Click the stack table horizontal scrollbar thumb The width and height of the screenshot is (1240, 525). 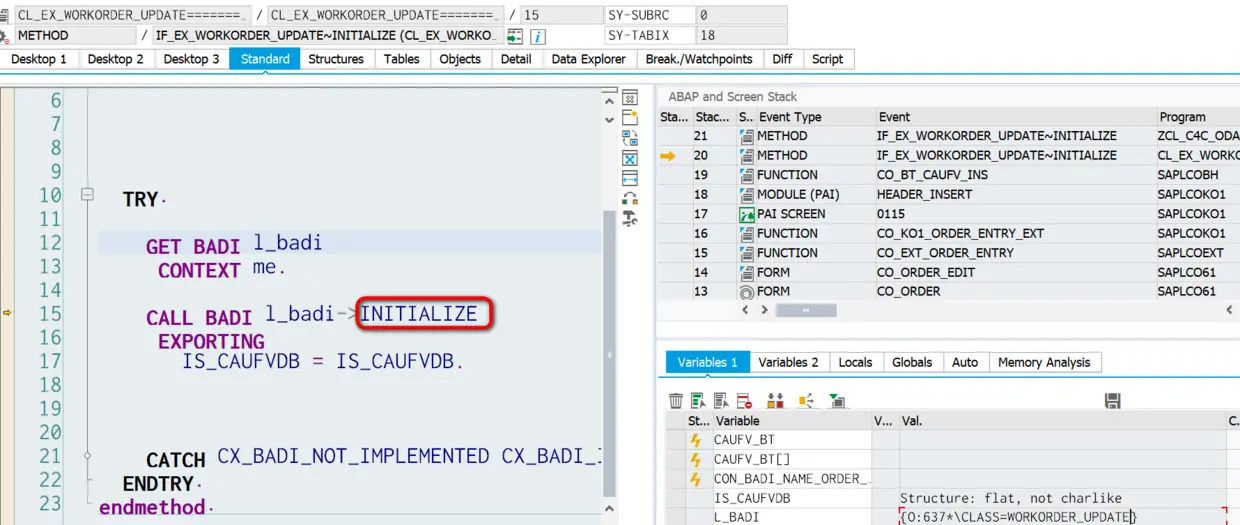(x=806, y=311)
